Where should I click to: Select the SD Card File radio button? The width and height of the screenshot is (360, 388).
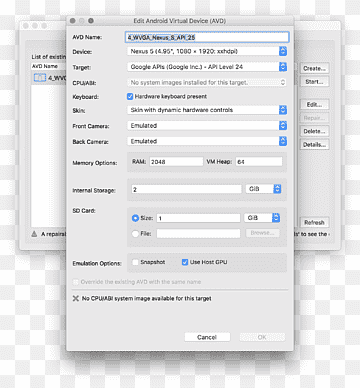click(x=135, y=234)
